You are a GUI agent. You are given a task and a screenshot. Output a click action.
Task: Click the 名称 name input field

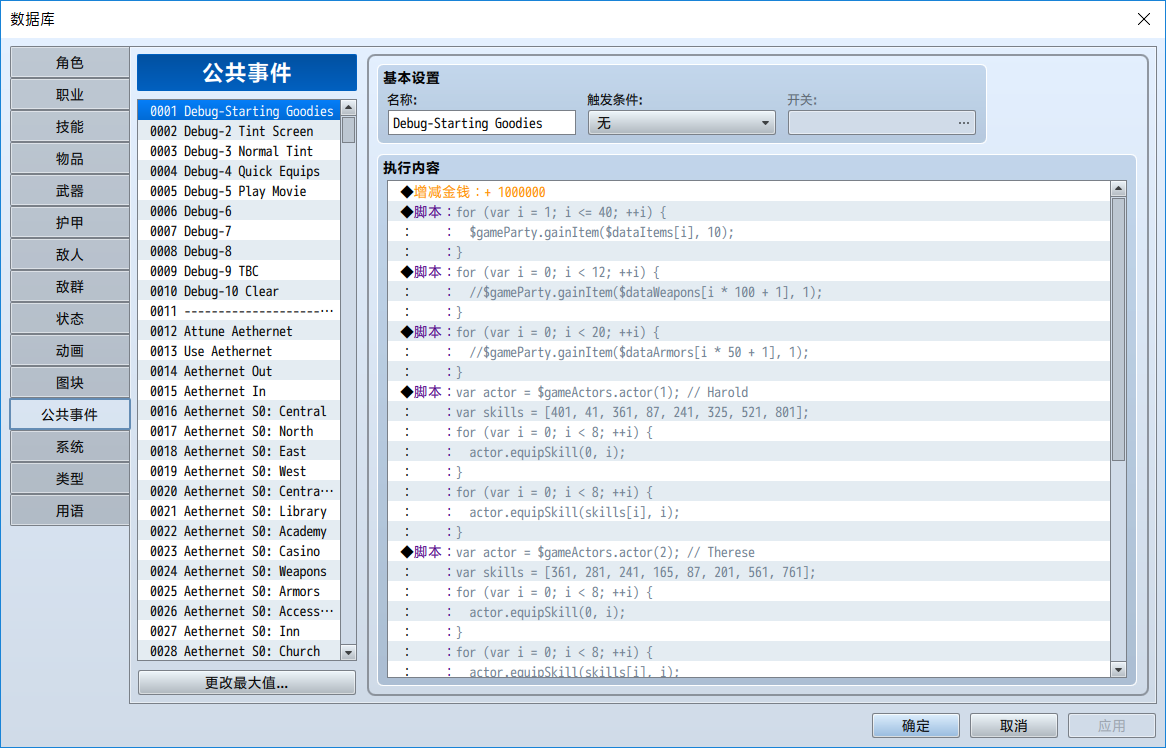(x=482, y=123)
